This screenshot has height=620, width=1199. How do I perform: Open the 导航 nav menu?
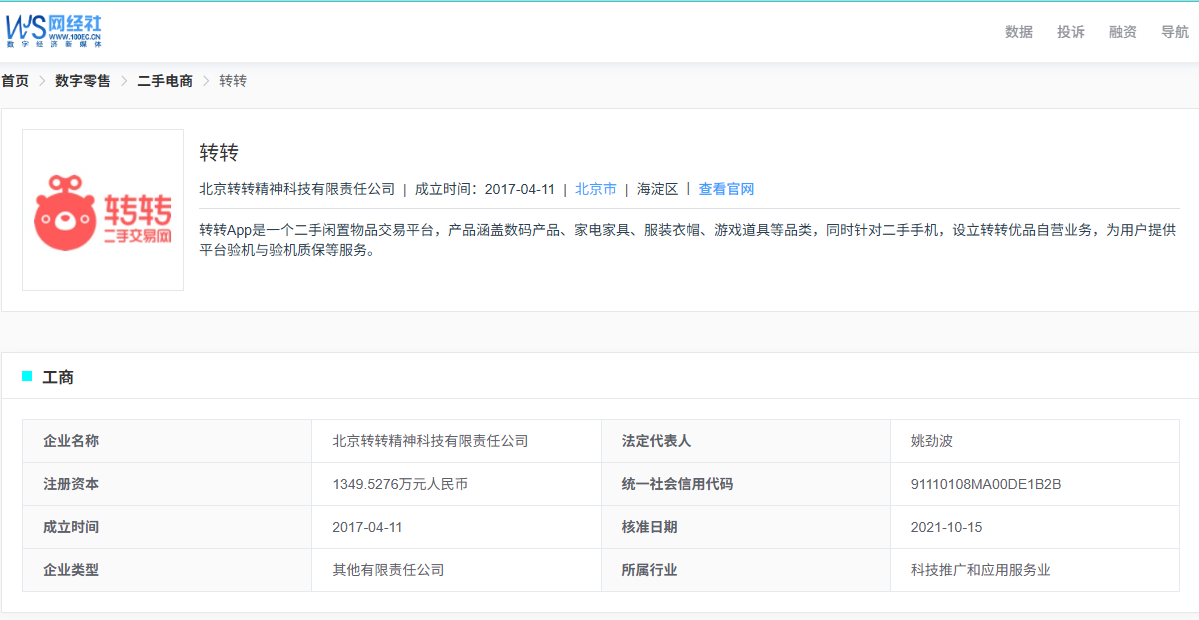click(x=1175, y=32)
